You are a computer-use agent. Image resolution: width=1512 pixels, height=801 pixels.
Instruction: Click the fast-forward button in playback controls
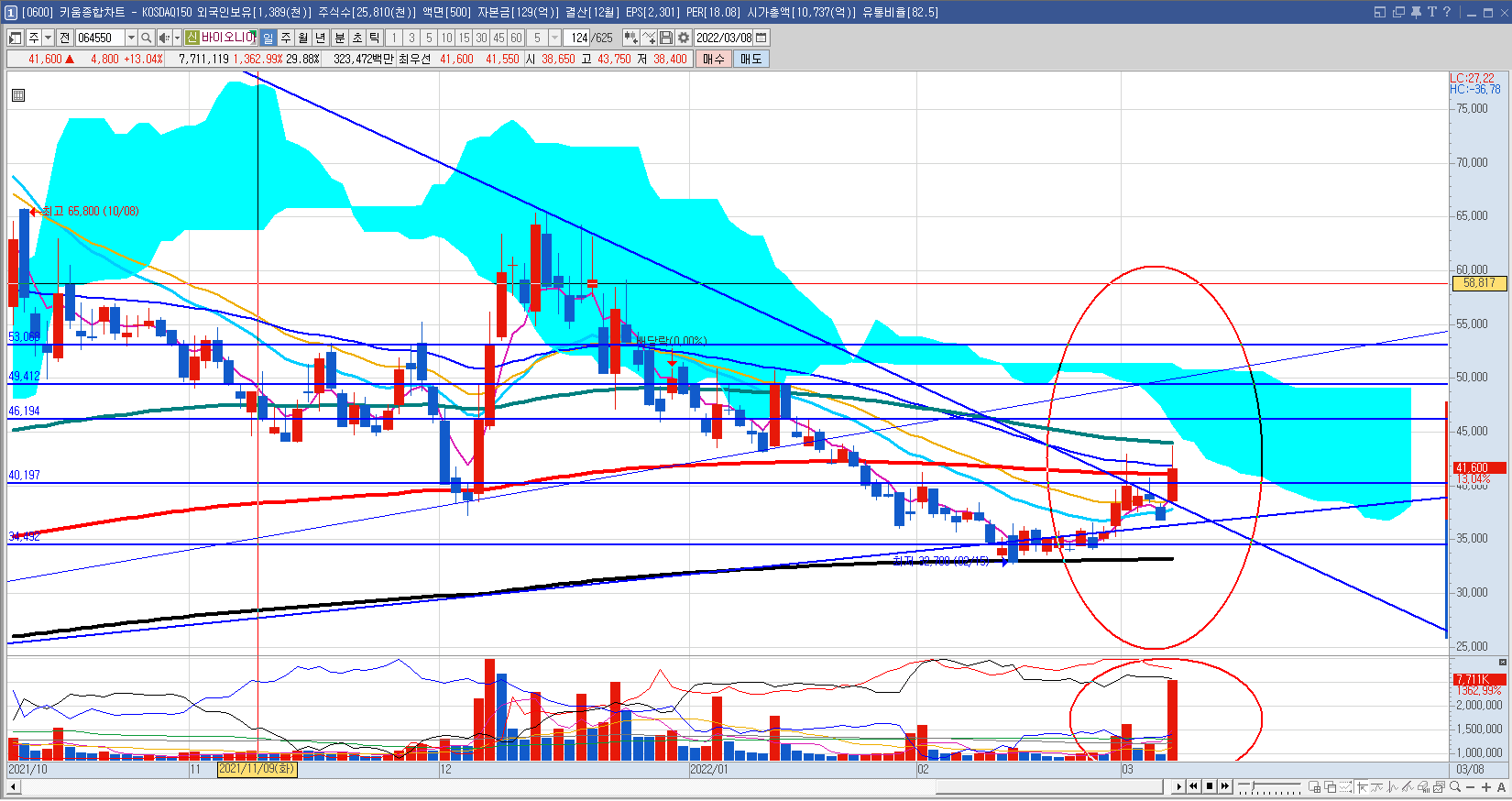coord(1225,786)
